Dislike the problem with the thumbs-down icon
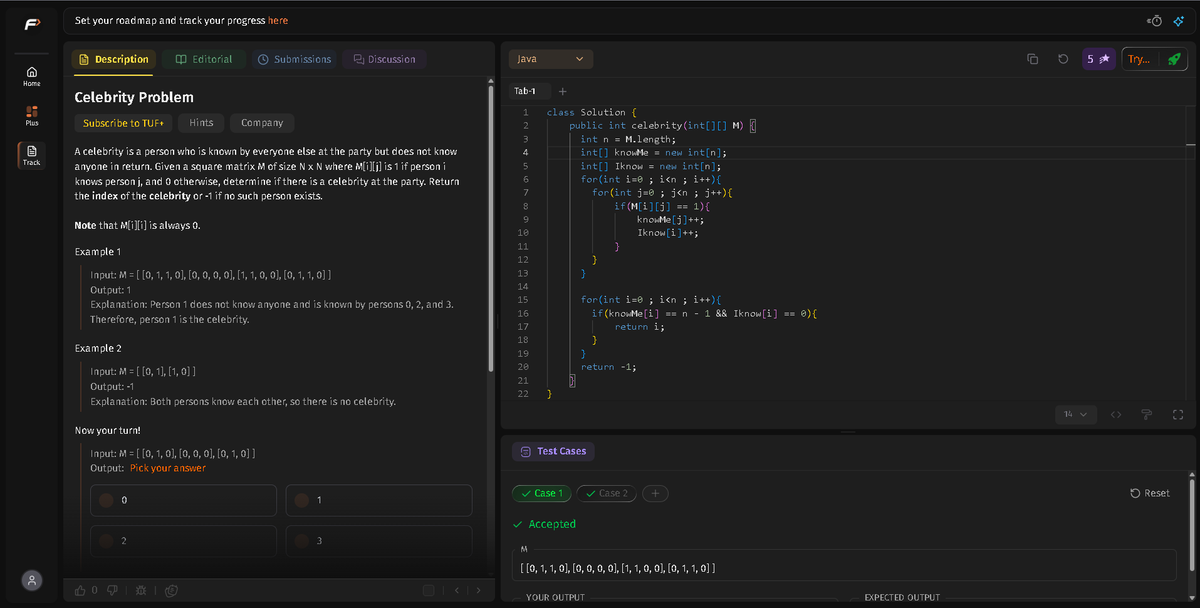The height and width of the screenshot is (608, 1200). point(113,591)
